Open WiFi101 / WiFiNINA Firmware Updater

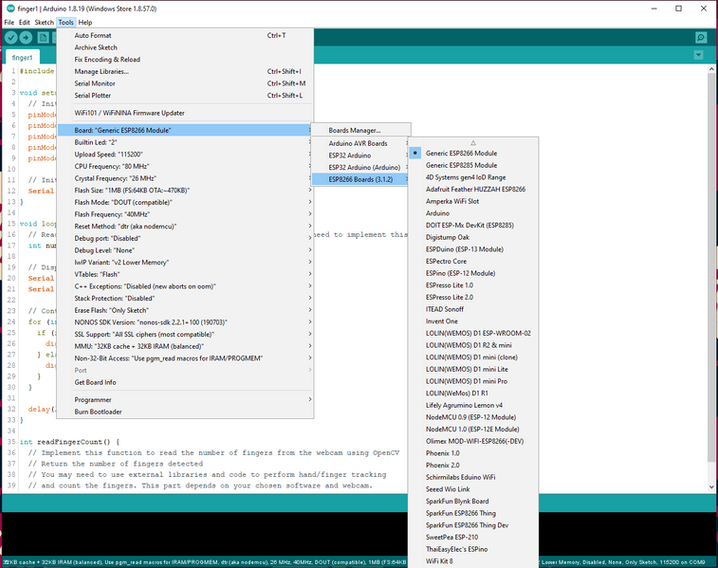[185, 113]
